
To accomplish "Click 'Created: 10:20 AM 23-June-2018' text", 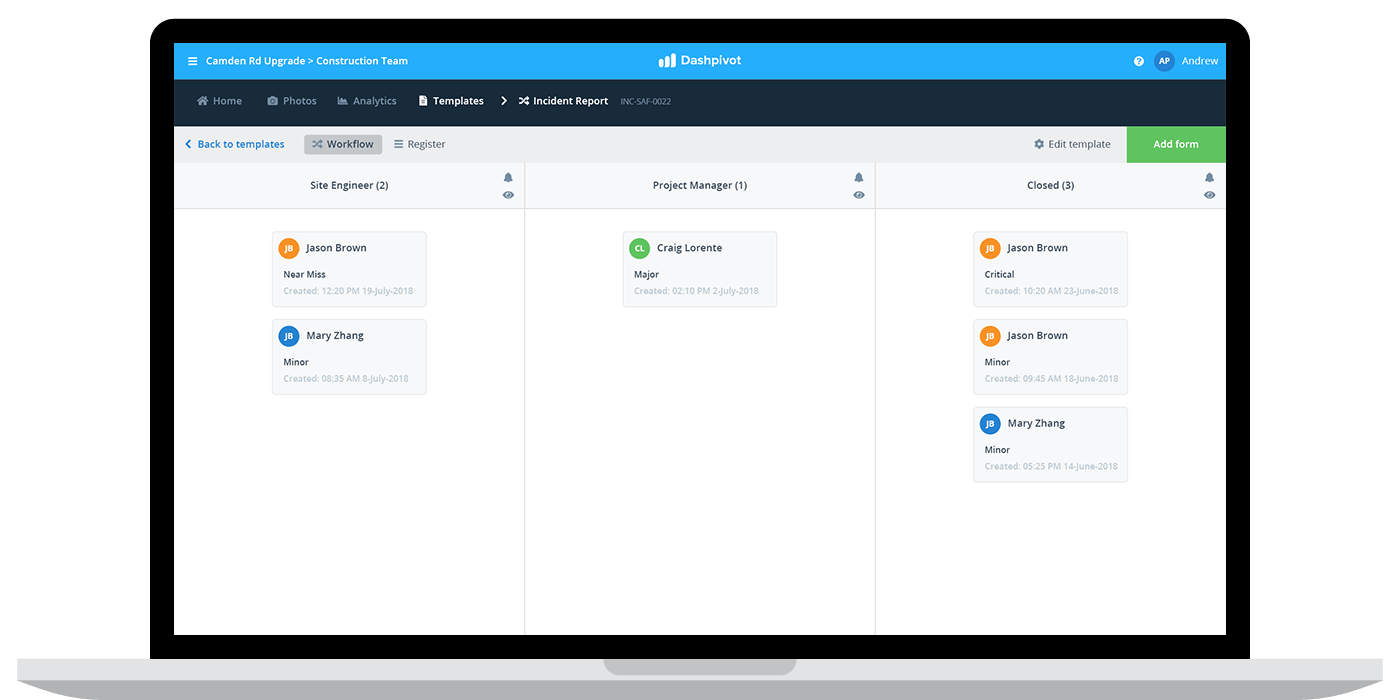I will 1051,291.
